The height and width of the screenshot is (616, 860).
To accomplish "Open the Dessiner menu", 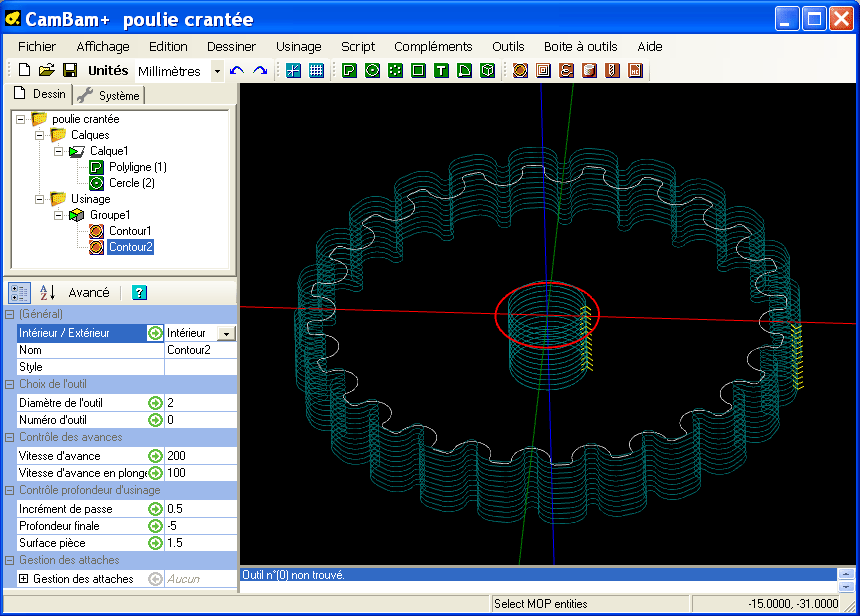I will tap(231, 47).
